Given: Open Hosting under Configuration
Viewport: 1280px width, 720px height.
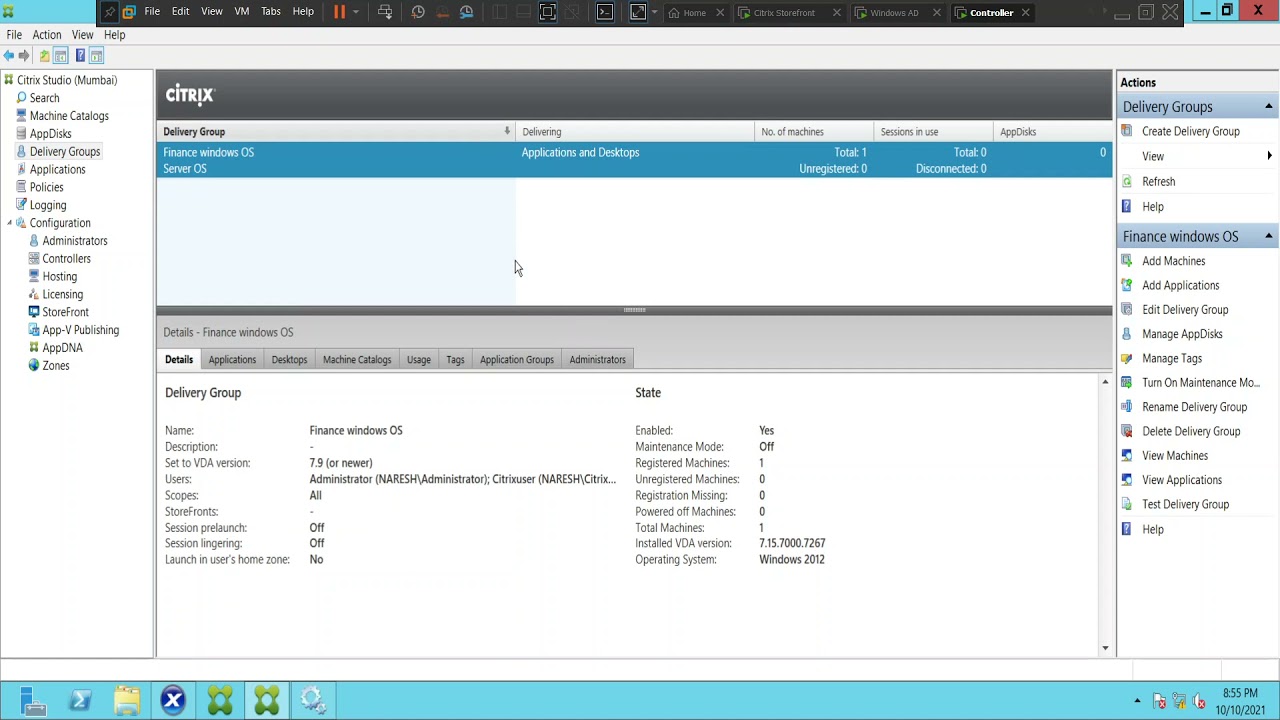Looking at the screenshot, I should tap(59, 277).
